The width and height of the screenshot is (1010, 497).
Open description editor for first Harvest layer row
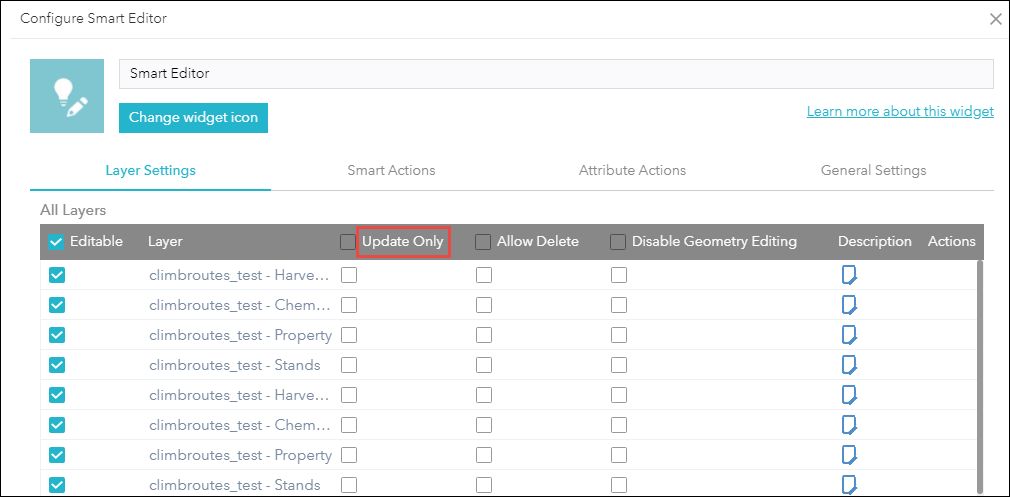[x=849, y=275]
